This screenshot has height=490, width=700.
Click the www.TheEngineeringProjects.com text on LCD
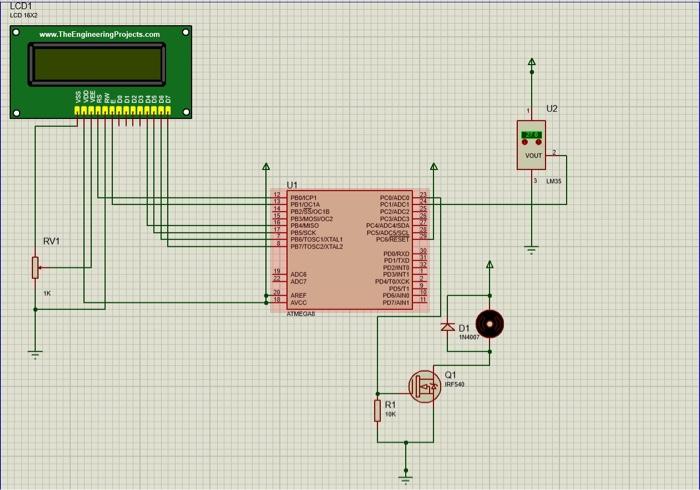coord(100,34)
